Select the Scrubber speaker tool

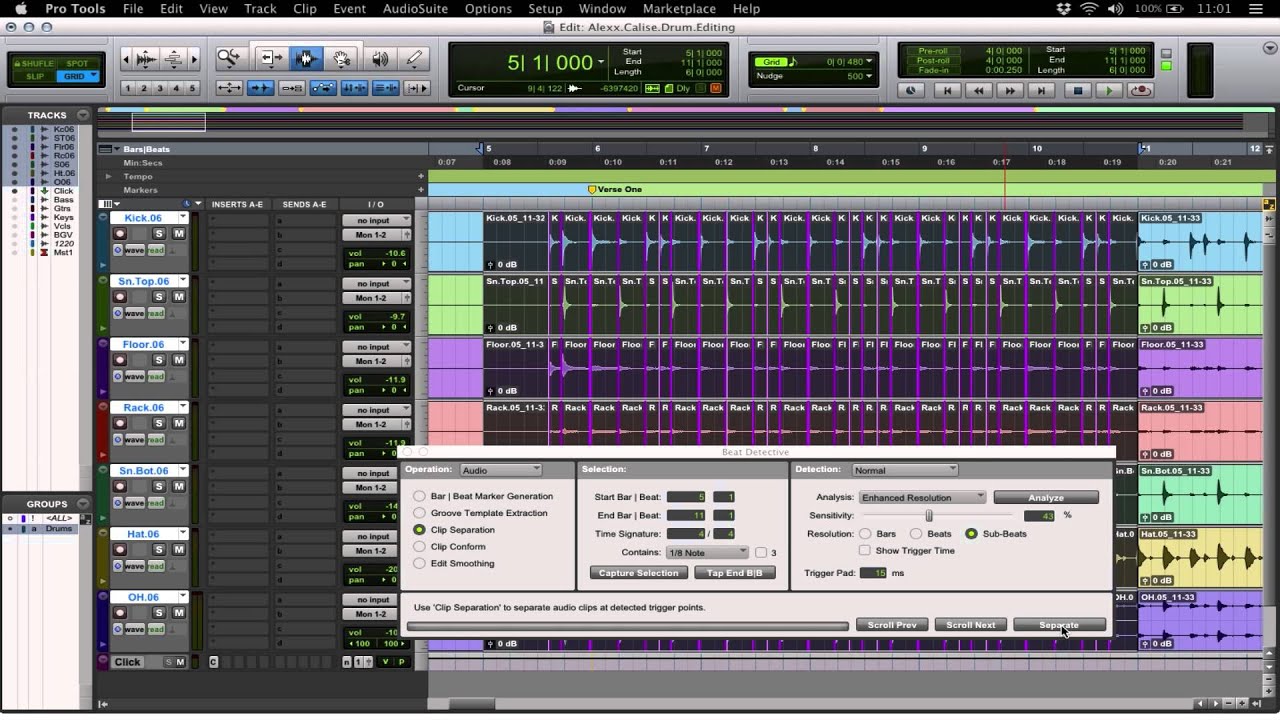pyautogui.click(x=380, y=59)
